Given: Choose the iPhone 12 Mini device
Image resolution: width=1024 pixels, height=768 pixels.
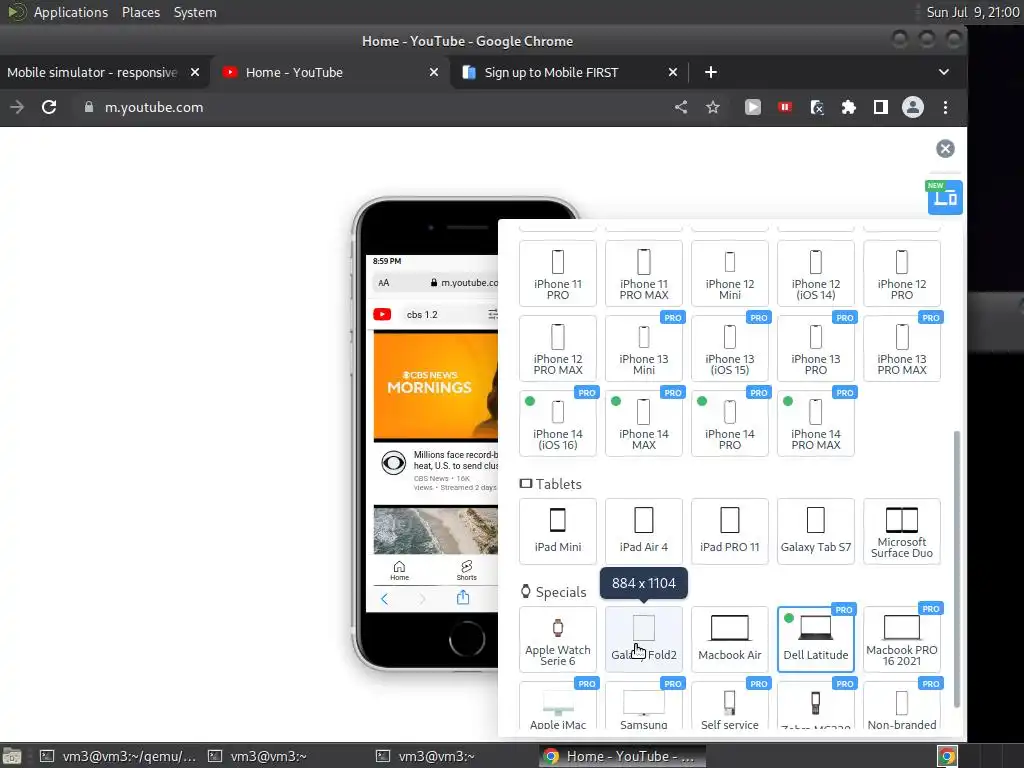Looking at the screenshot, I should (x=729, y=274).
